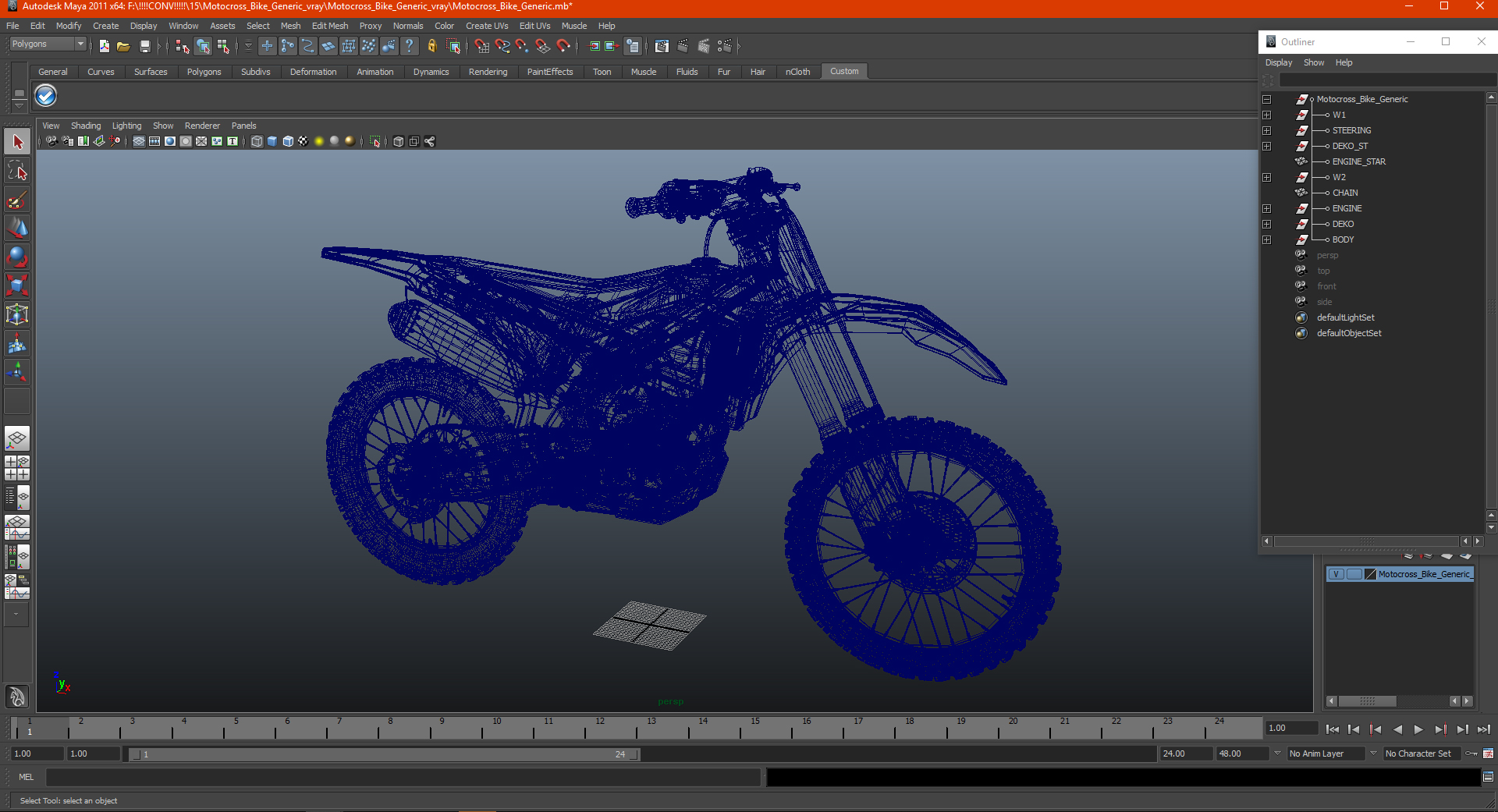Expand BODY node in Outliner
This screenshot has width=1498, height=812.
[x=1267, y=239]
